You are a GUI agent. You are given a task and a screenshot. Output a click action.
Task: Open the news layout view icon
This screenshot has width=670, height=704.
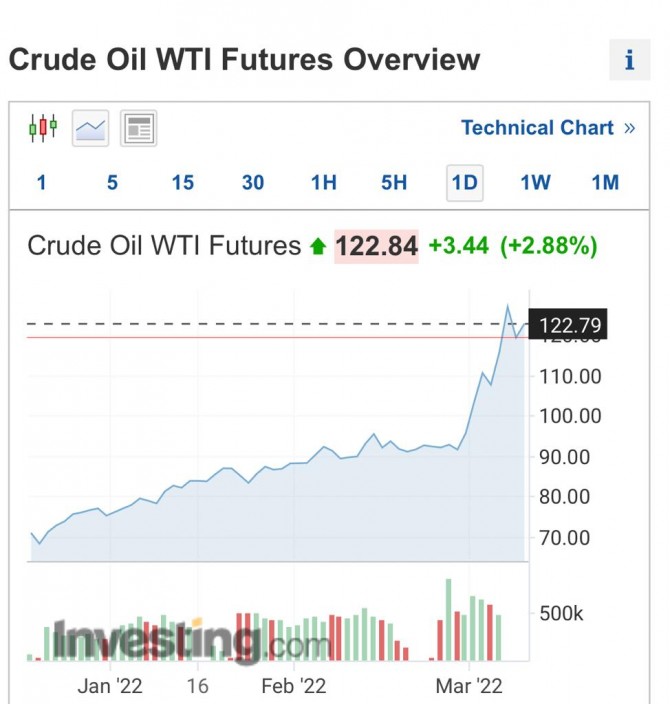138,128
